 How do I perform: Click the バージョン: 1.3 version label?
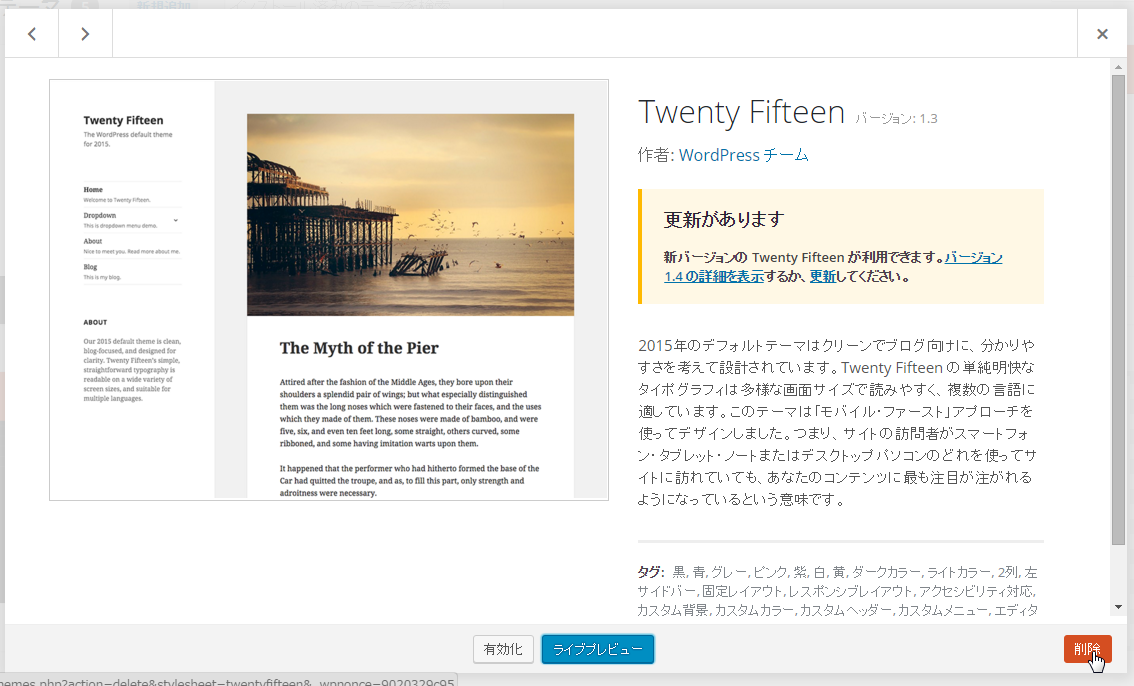point(896,119)
